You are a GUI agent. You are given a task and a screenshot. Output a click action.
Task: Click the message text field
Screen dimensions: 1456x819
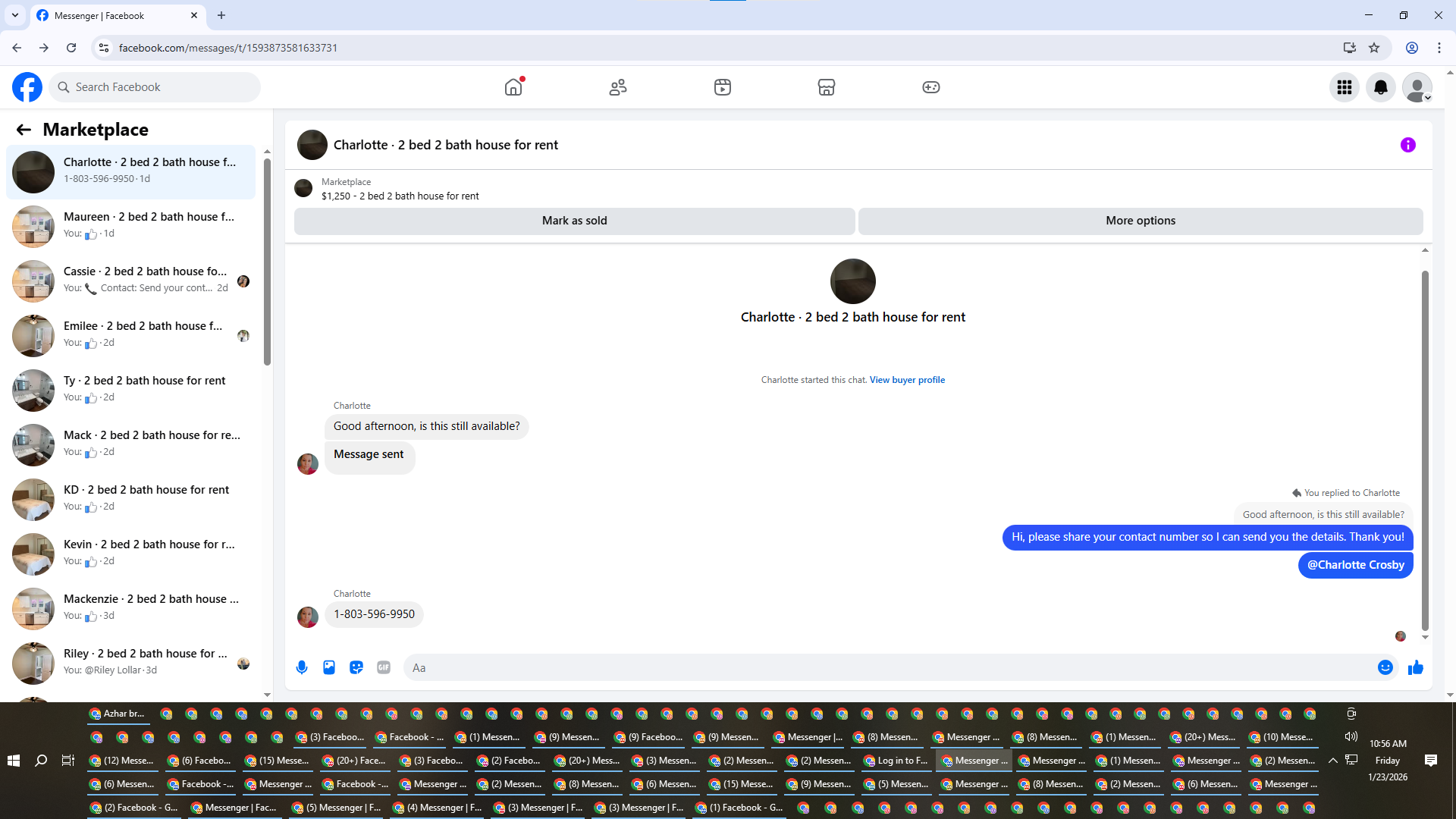pyautogui.click(x=887, y=667)
